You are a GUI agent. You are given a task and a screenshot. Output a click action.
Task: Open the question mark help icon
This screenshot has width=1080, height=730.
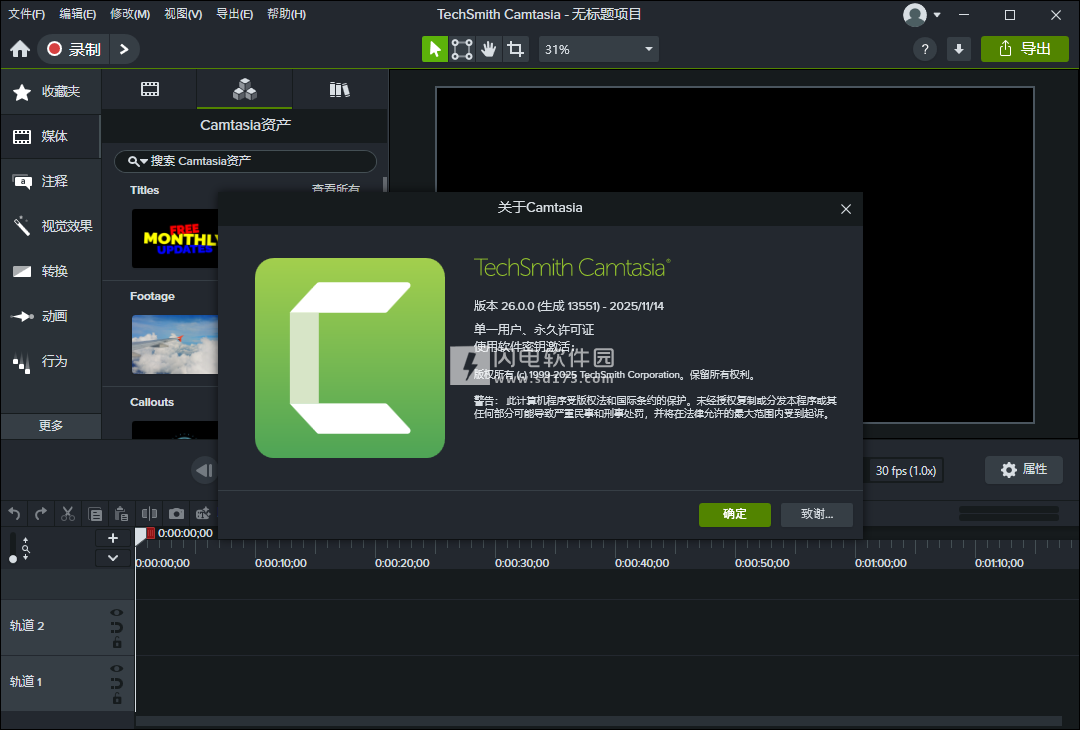[925, 49]
